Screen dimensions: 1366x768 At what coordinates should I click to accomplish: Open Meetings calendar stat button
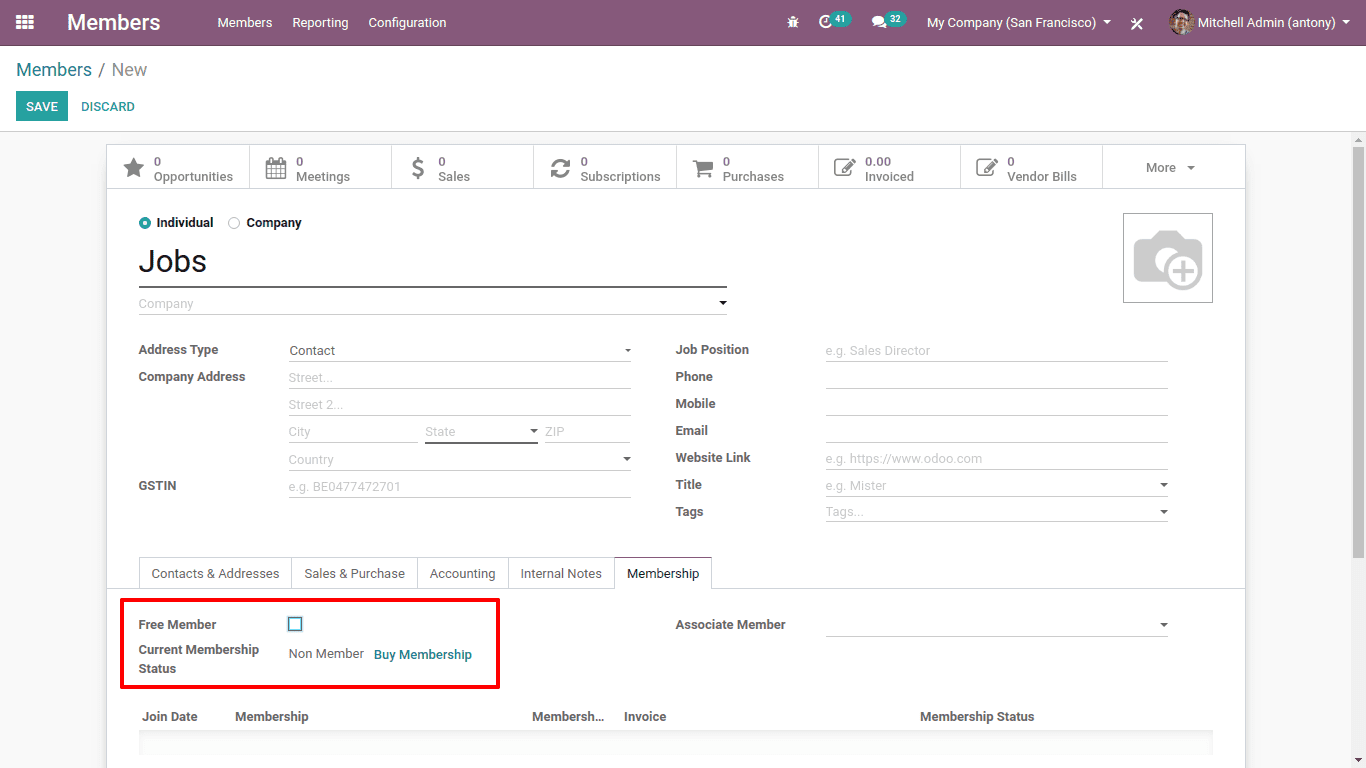coord(320,168)
